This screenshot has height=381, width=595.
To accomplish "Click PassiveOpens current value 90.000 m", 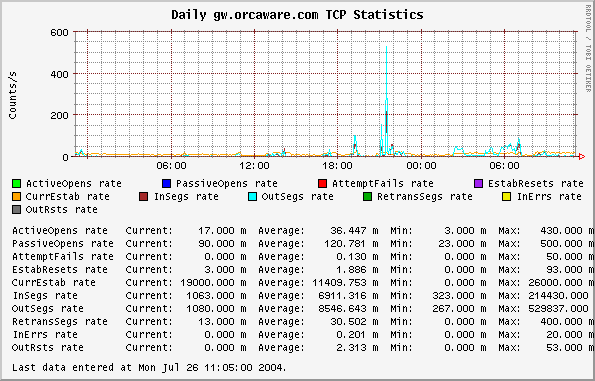I will (x=222, y=244).
